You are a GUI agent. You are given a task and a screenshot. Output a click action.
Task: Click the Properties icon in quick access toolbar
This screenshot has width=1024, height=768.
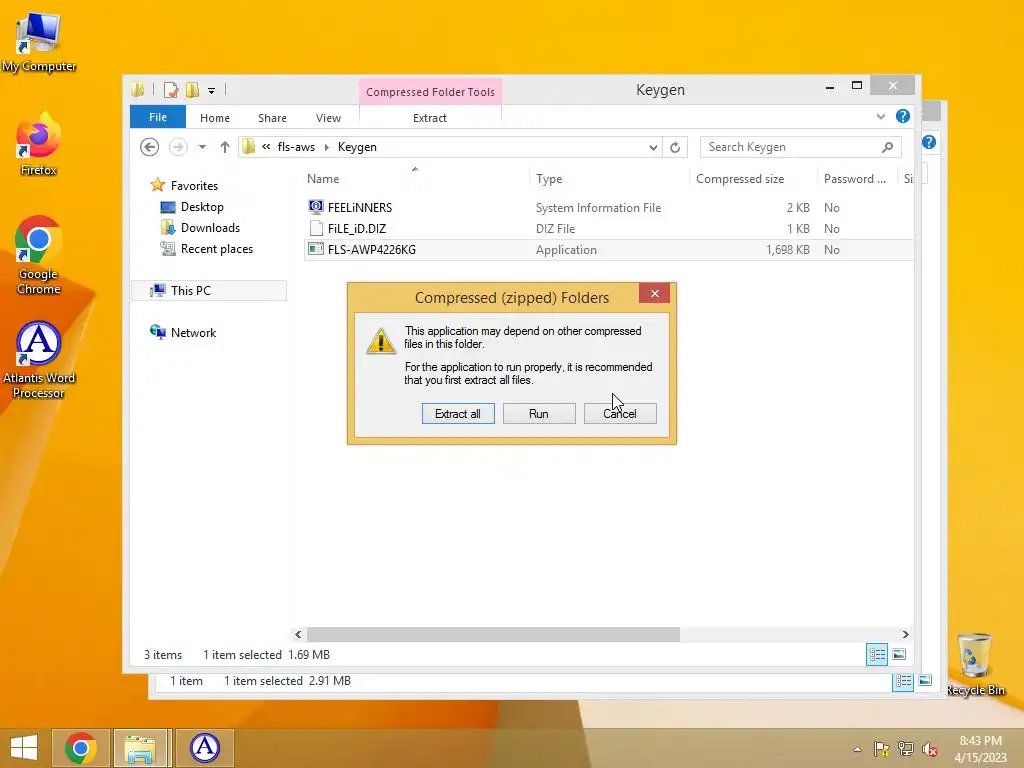170,89
